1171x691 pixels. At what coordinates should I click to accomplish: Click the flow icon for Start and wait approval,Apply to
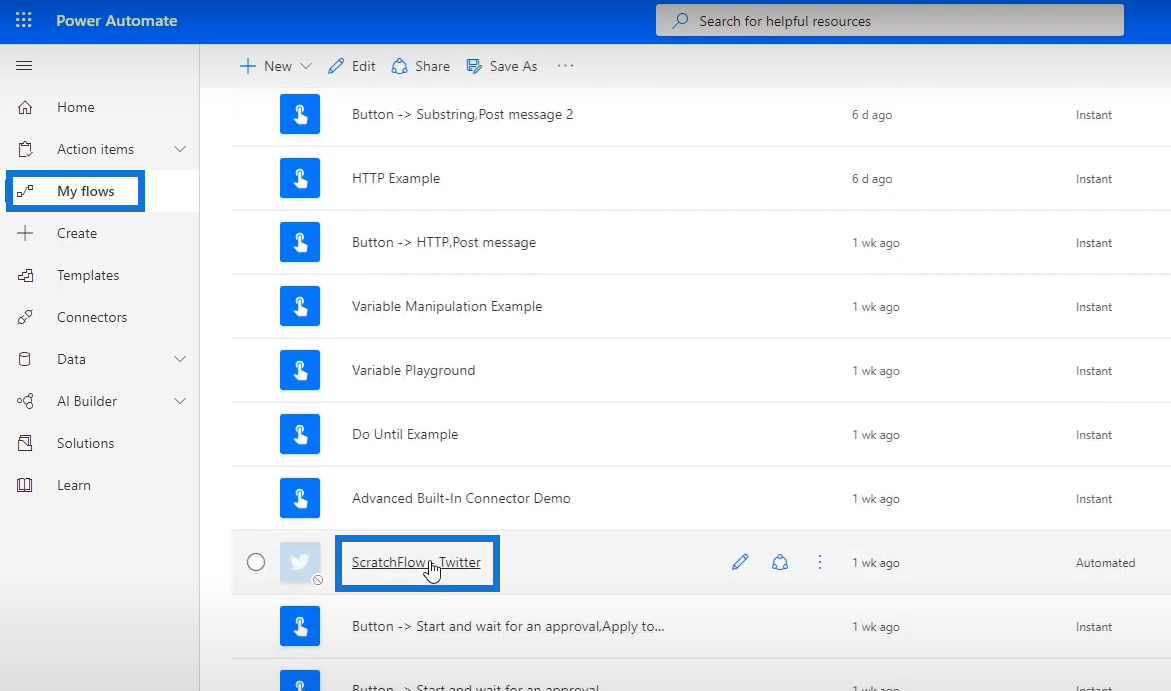[300, 626]
